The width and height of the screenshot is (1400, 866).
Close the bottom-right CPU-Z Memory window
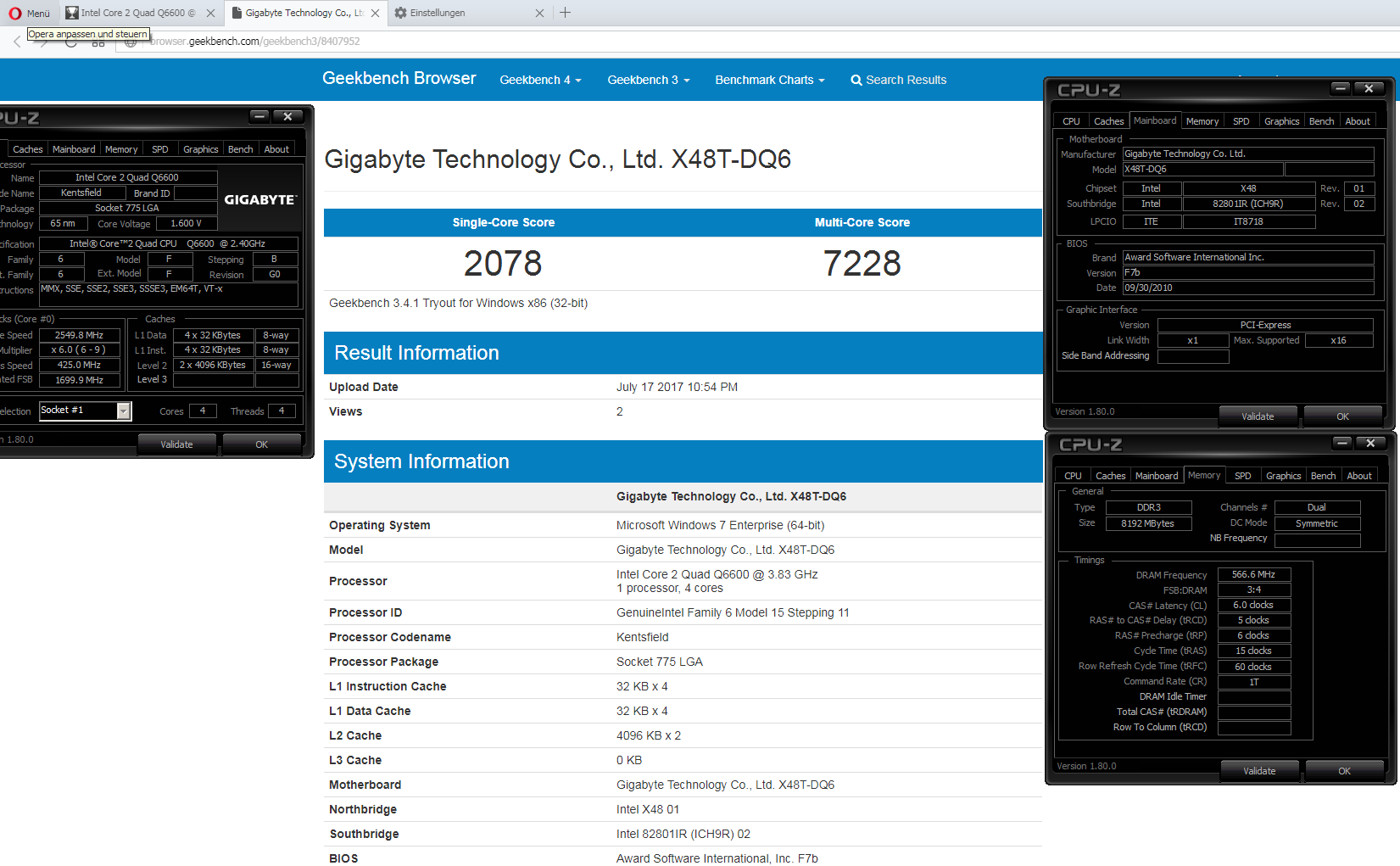click(x=1370, y=443)
